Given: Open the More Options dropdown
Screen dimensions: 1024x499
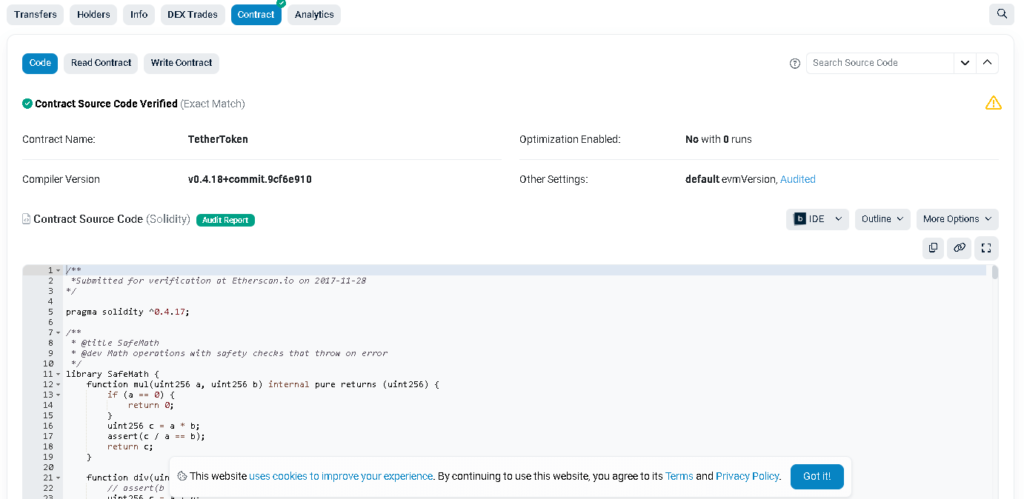Looking at the screenshot, I should tap(957, 219).
